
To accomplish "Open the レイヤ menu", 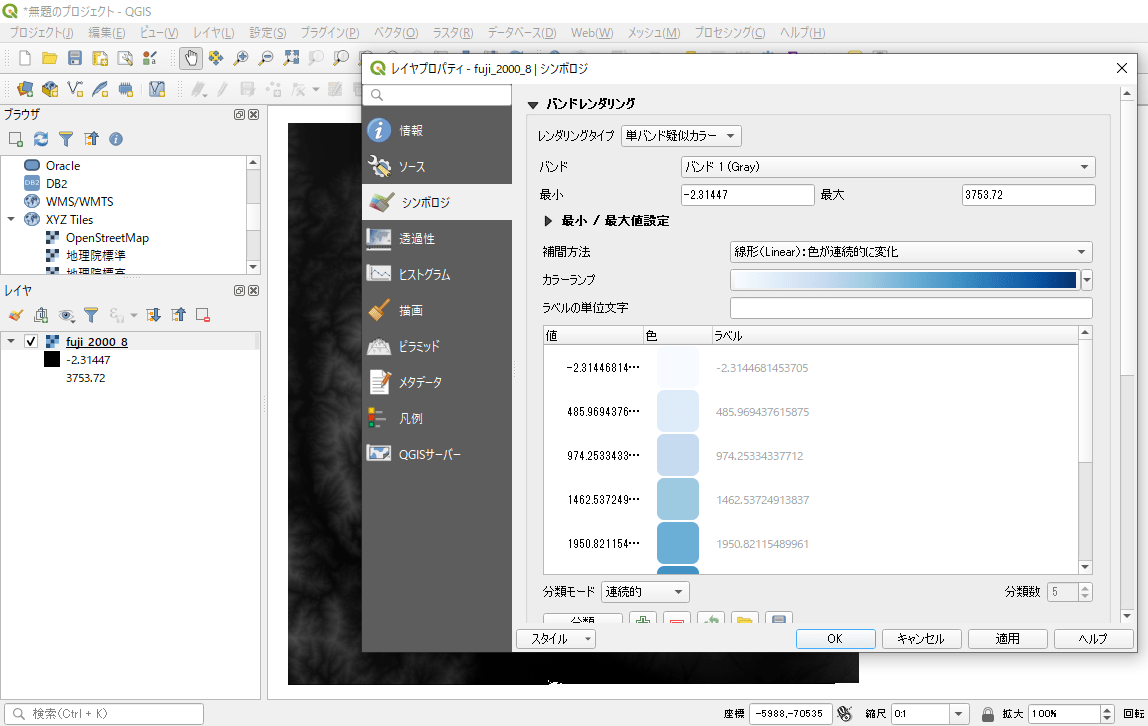I will click(x=213, y=32).
